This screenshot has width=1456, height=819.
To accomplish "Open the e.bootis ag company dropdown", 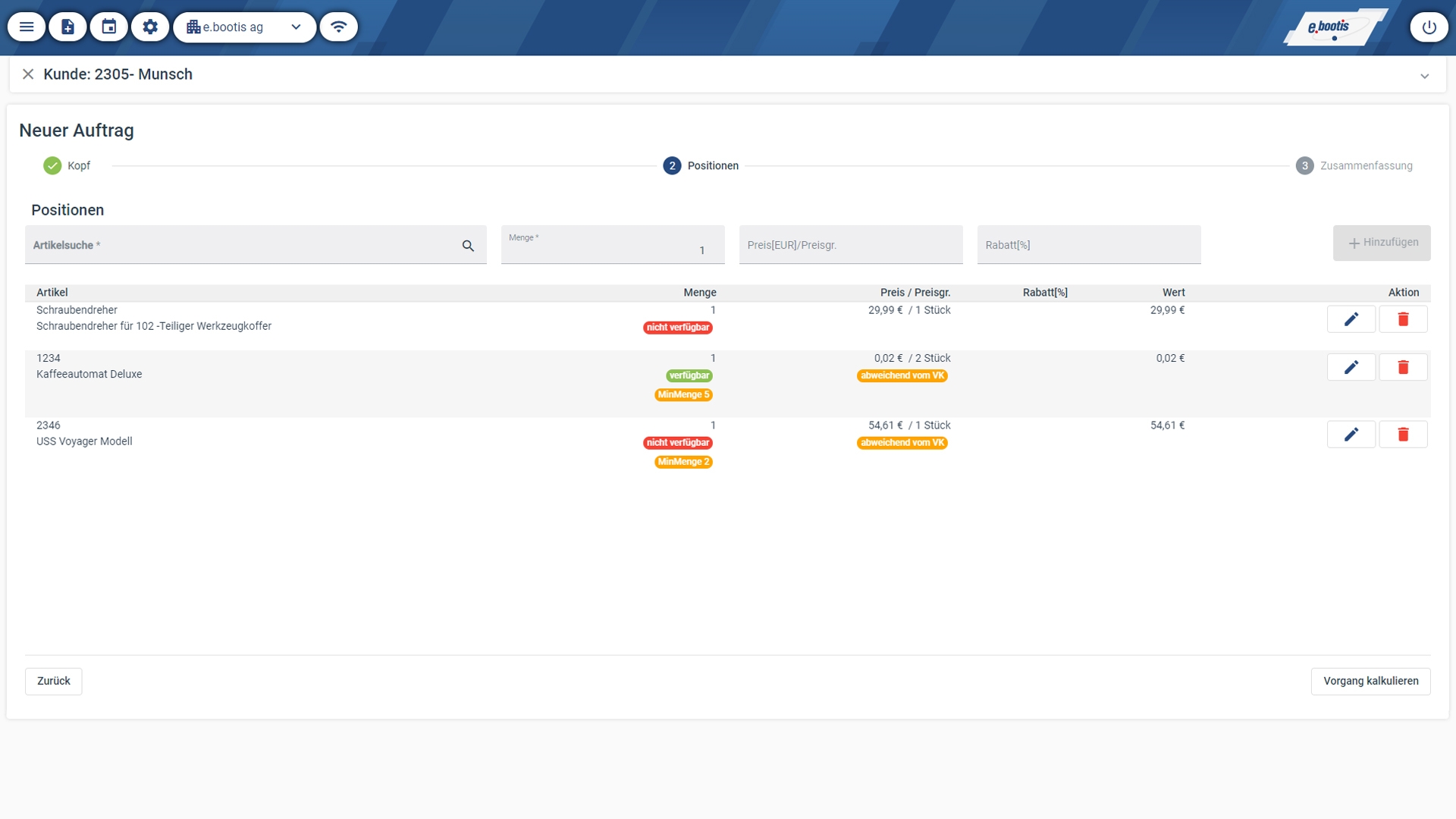I will [244, 27].
